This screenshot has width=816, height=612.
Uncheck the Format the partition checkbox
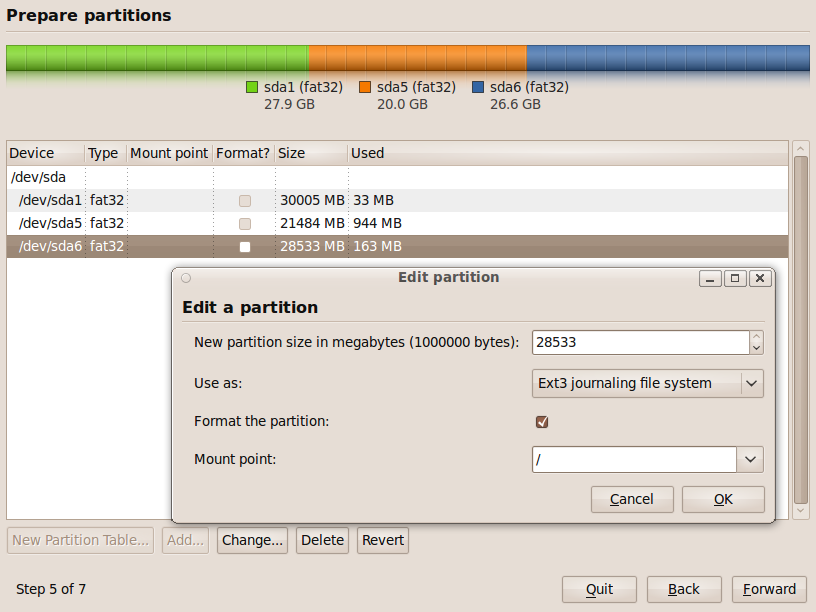click(542, 422)
